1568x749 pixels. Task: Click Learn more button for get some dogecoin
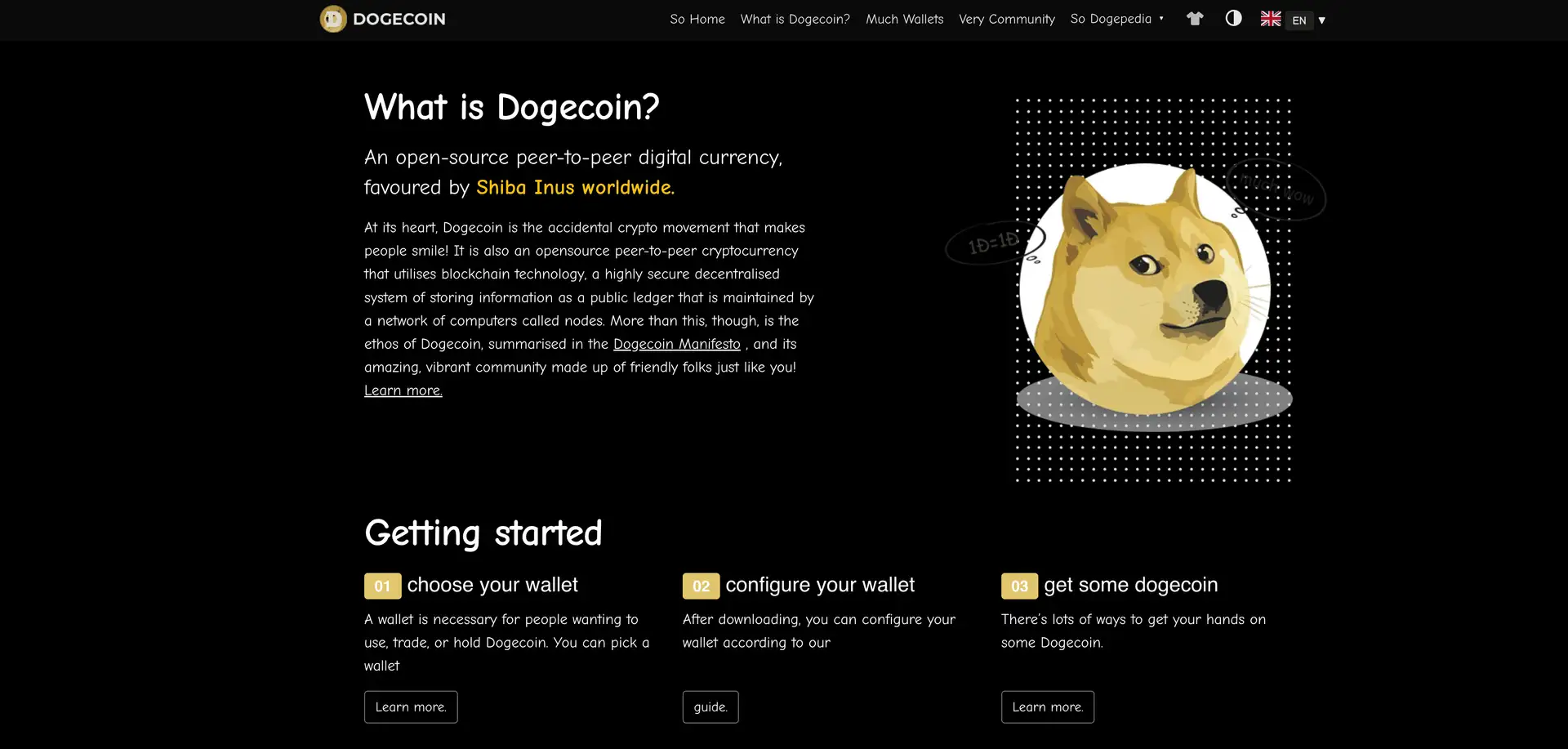[x=1048, y=707]
